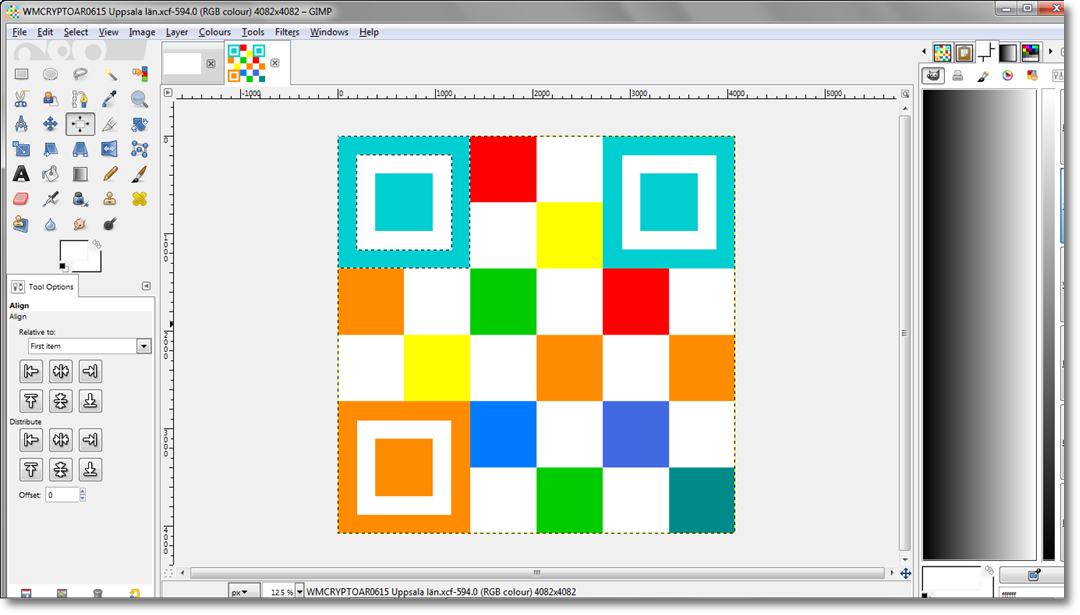Image resolution: width=1080 pixels, height=615 pixels.
Task: Select the Perspective Clone tool
Action: [x=21, y=224]
